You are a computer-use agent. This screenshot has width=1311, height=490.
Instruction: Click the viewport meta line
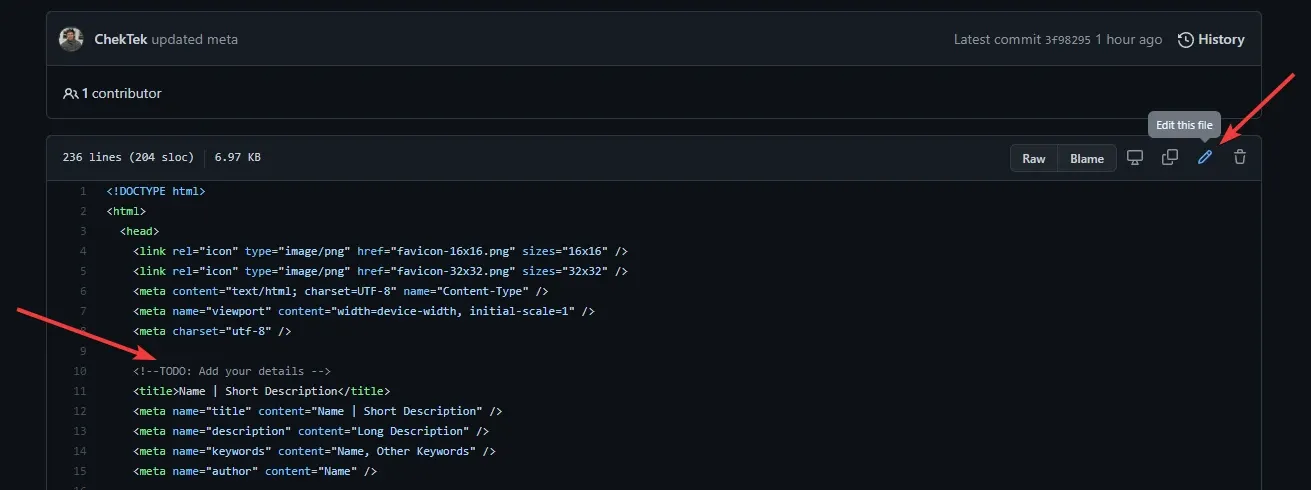click(364, 311)
